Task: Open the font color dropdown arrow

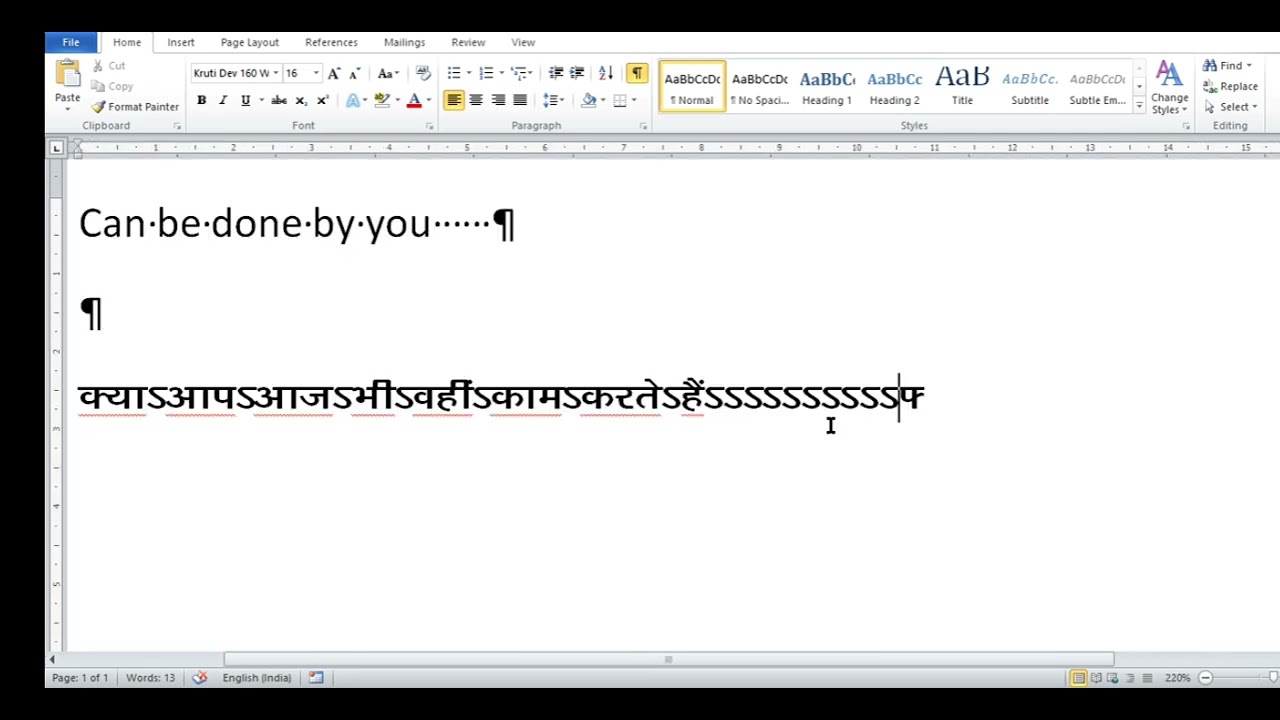Action: point(428,100)
